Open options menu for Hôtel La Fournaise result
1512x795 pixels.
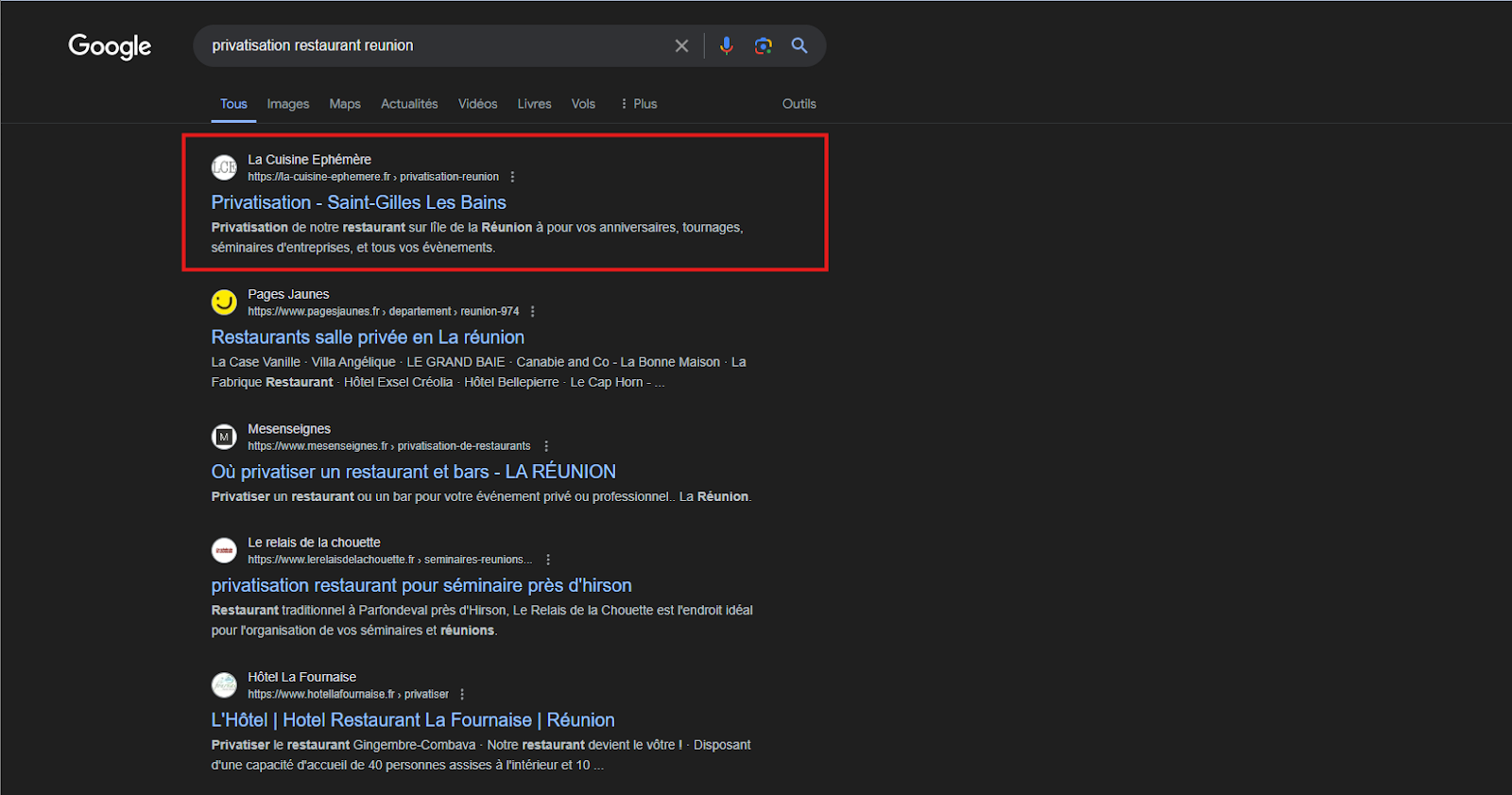[461, 694]
